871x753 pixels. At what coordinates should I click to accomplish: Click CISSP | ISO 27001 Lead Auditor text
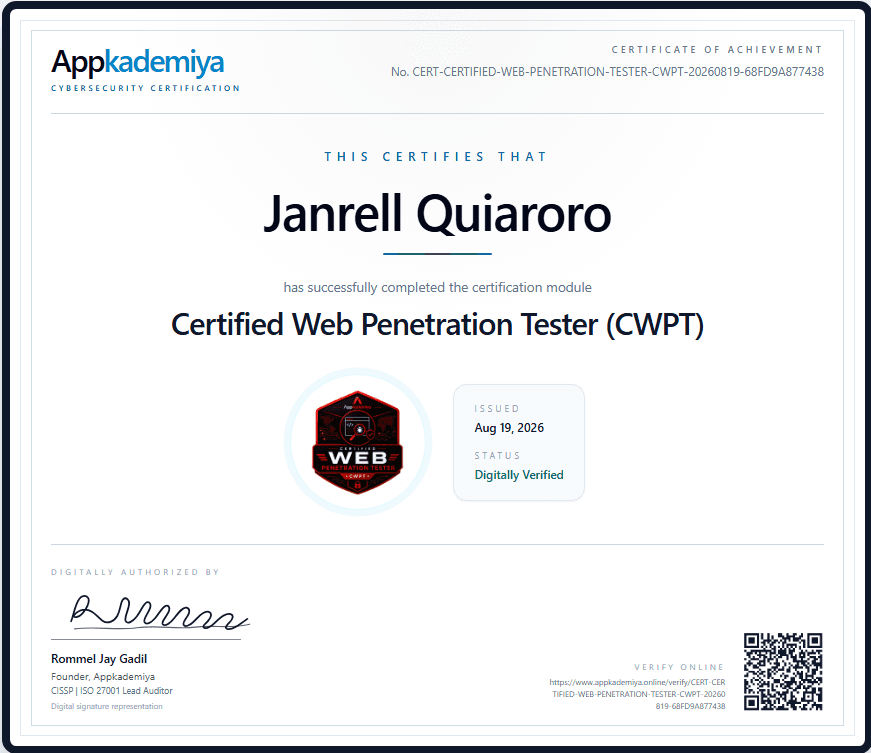[112, 691]
